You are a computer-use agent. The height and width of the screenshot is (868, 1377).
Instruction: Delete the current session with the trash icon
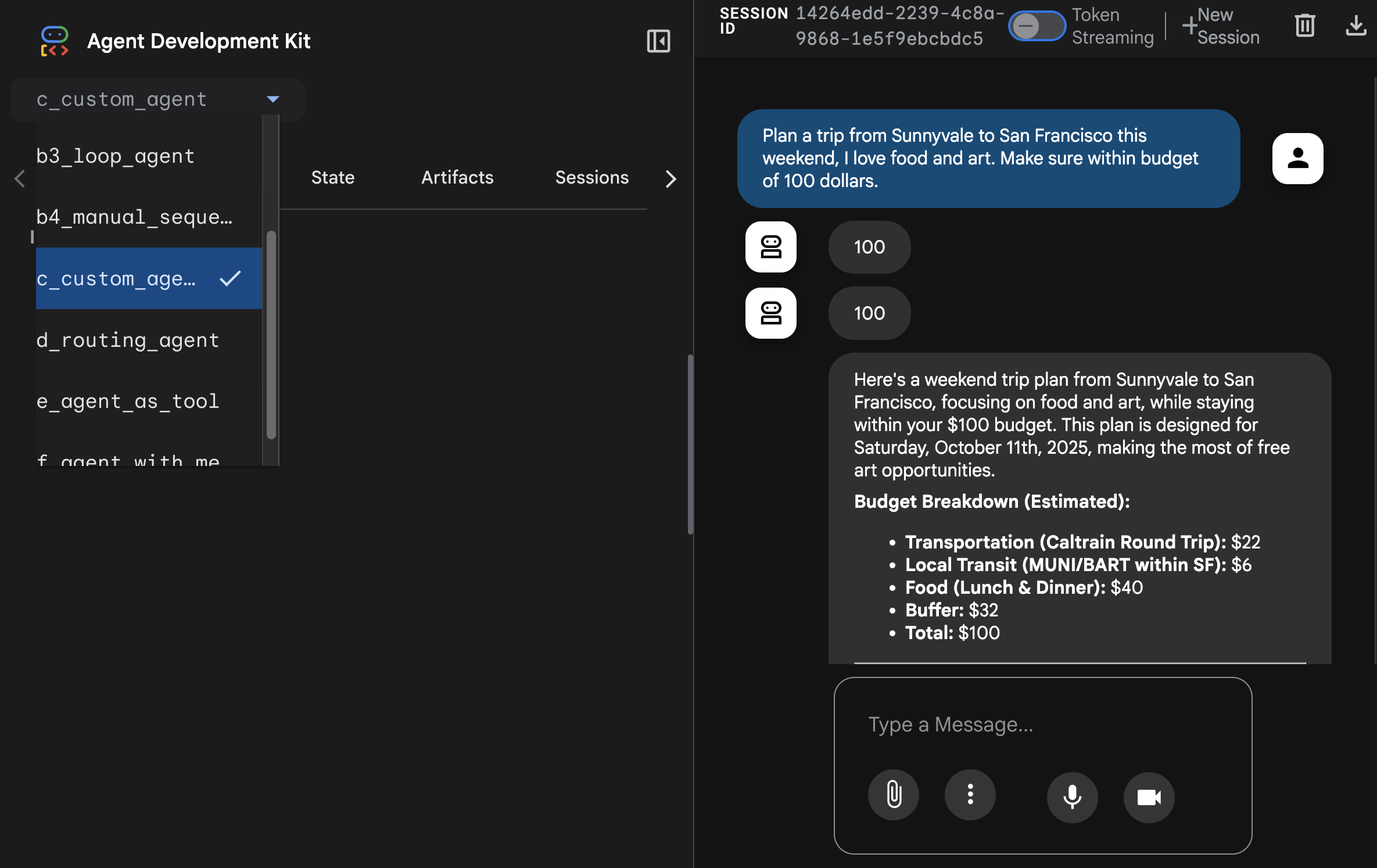coord(1304,26)
